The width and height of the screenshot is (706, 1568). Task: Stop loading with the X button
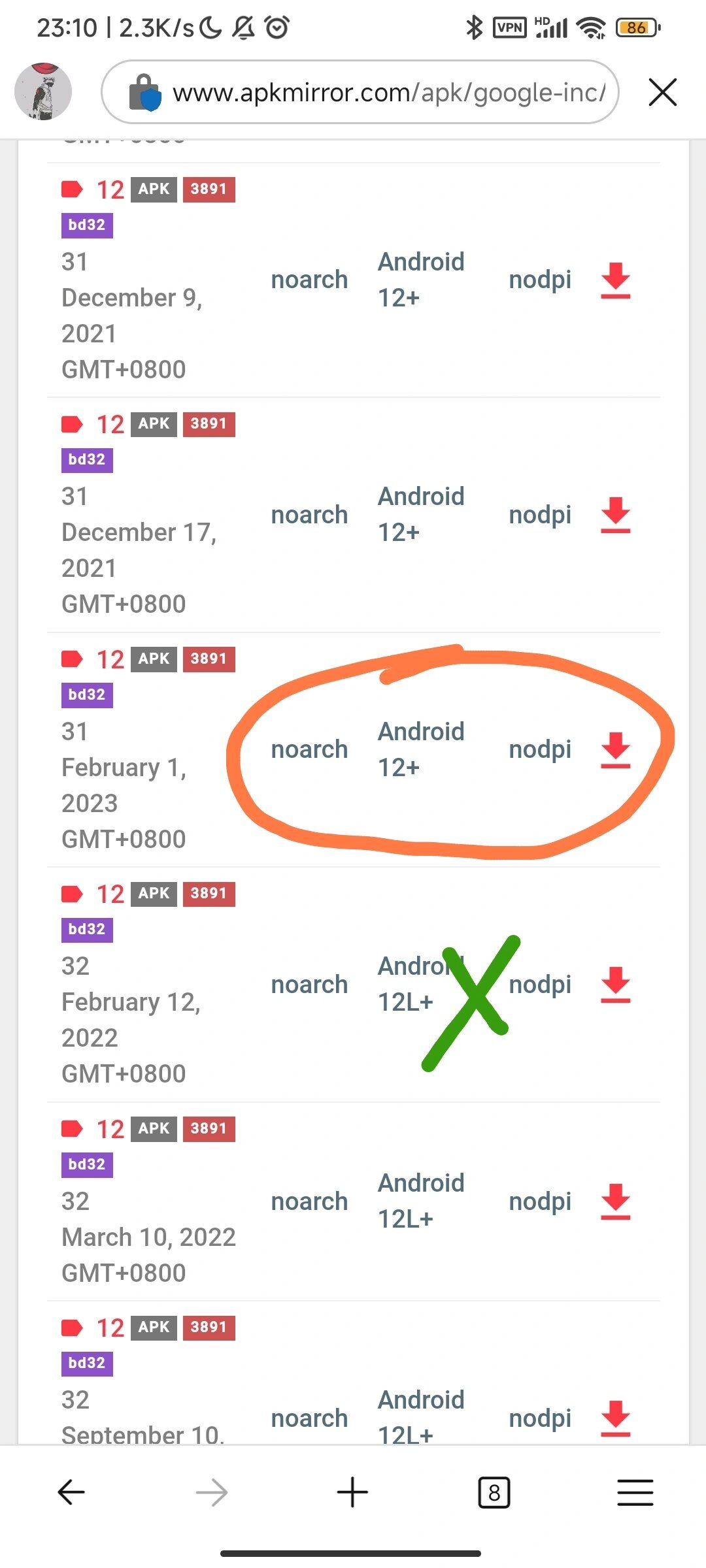coord(663,91)
